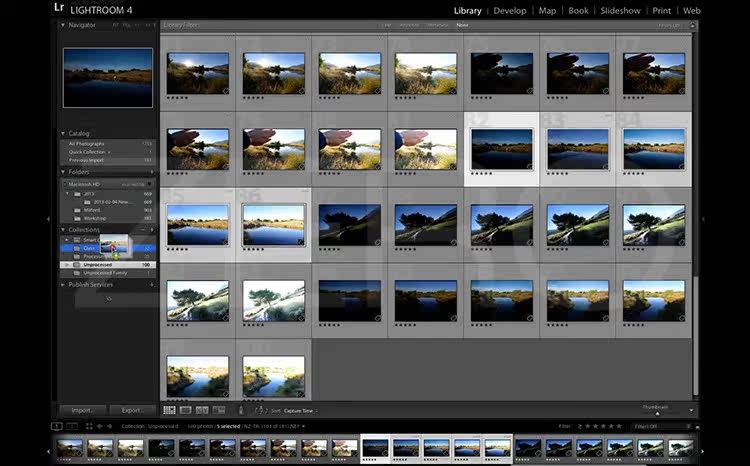Switch to Grid view icon in toolbar

pos(169,410)
